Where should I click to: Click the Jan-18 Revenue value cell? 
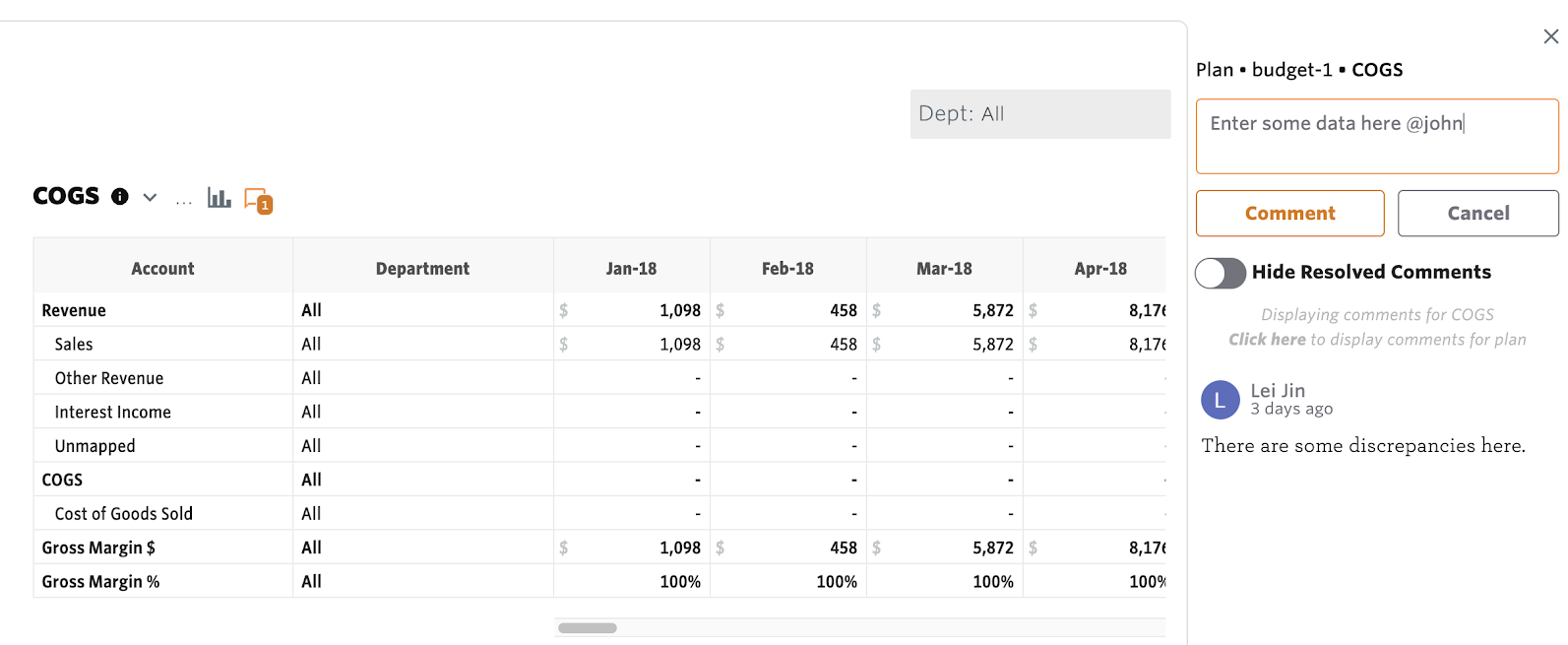(631, 310)
